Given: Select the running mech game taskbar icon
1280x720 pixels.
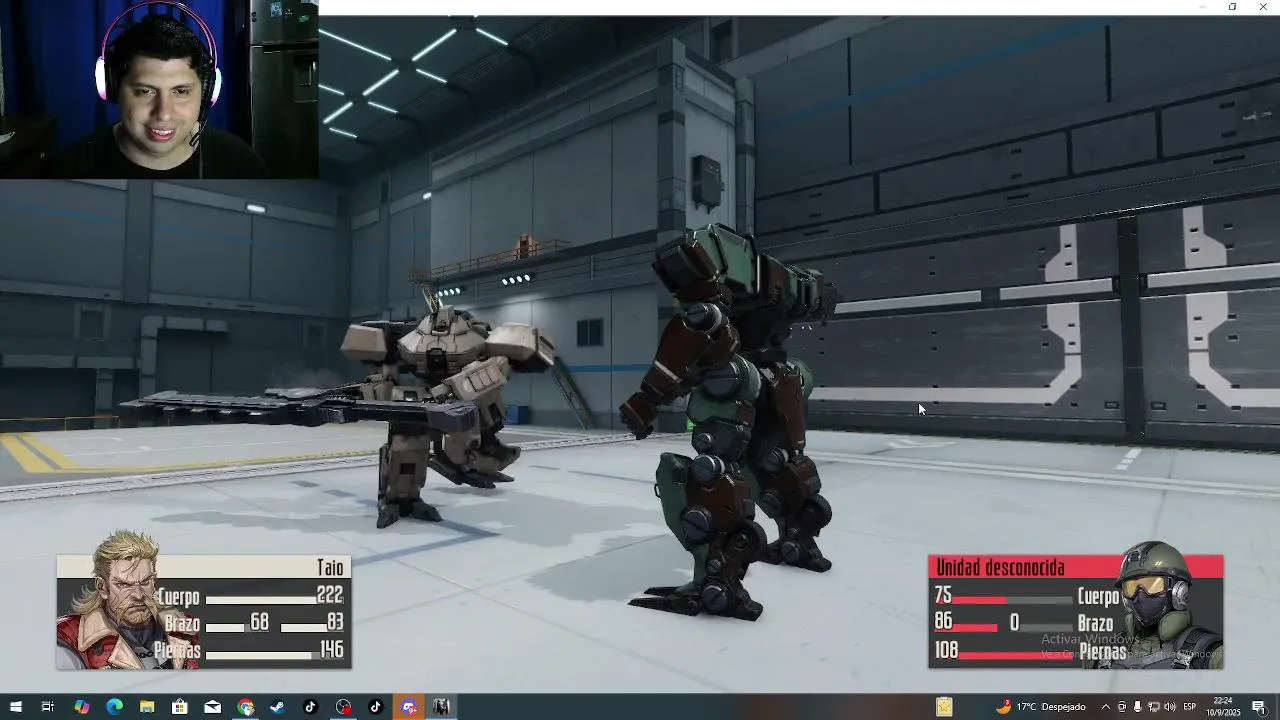Looking at the screenshot, I should [441, 707].
